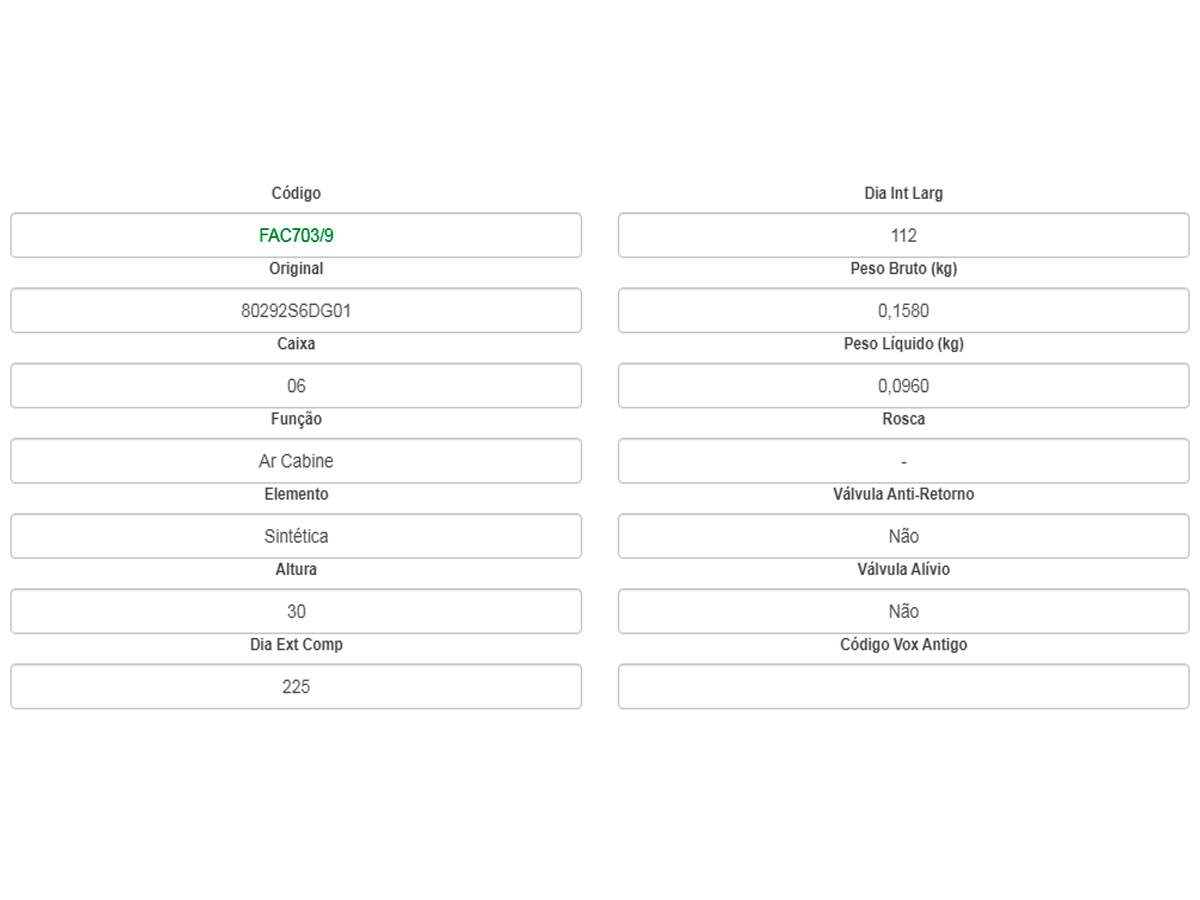Focus the Elemento field showing Sintética

click(x=296, y=536)
